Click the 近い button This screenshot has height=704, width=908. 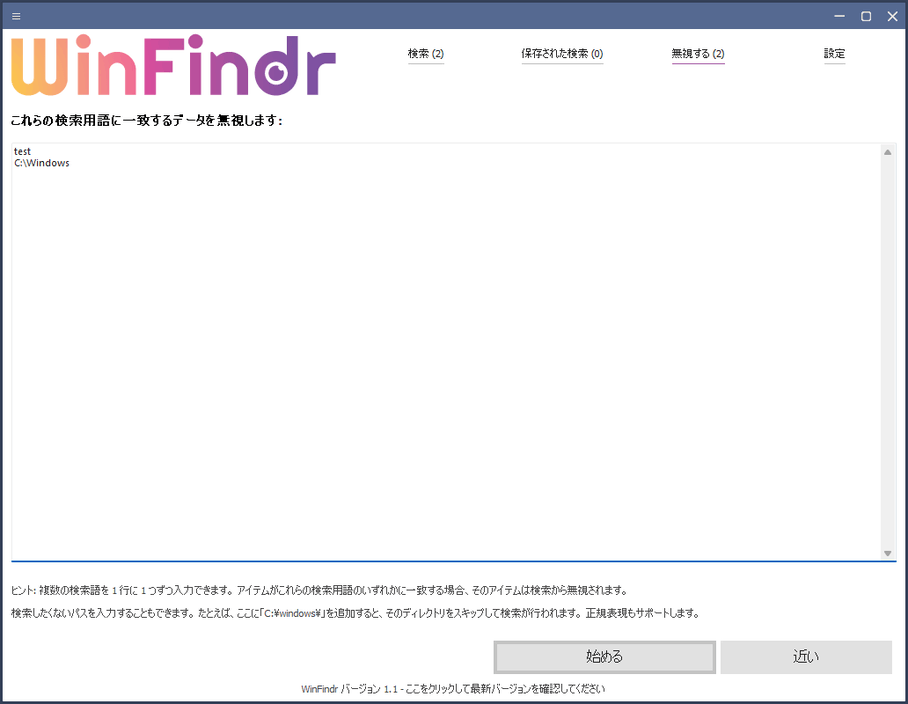[x=806, y=657]
